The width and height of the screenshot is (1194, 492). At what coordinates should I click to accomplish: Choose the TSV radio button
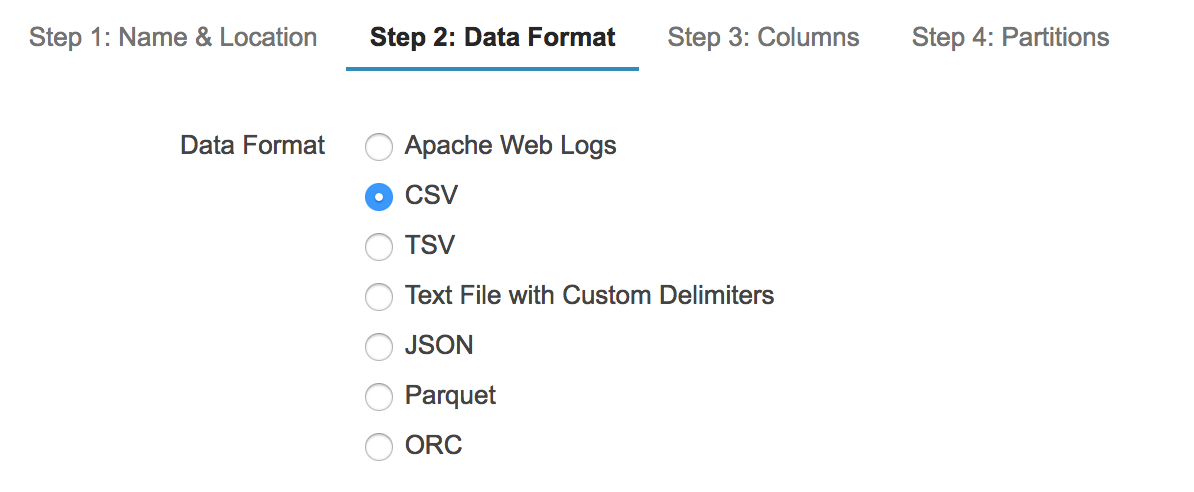click(379, 247)
